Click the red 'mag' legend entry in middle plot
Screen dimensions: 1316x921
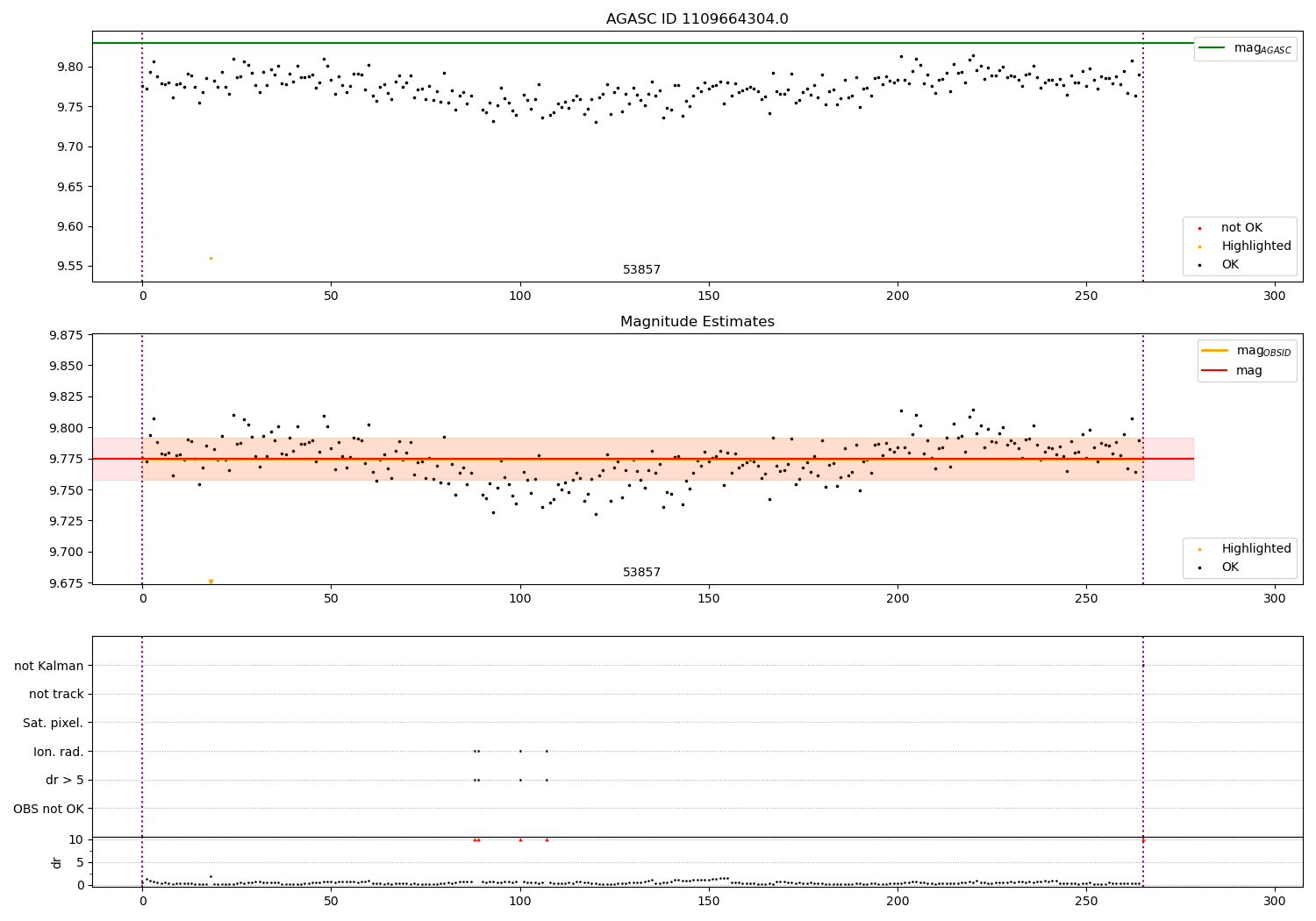pyautogui.click(x=1234, y=371)
